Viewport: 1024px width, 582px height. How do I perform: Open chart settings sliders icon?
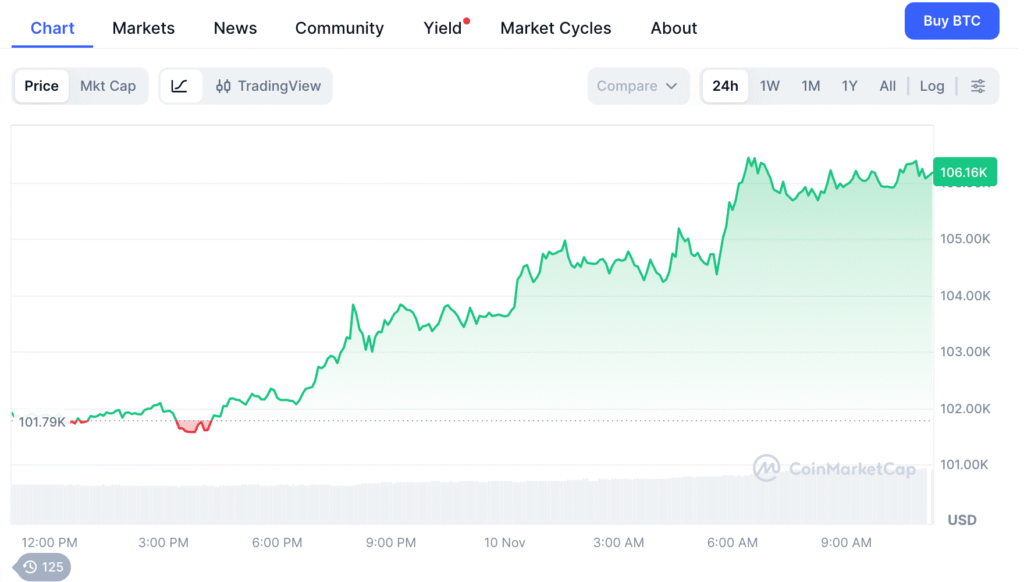[978, 86]
